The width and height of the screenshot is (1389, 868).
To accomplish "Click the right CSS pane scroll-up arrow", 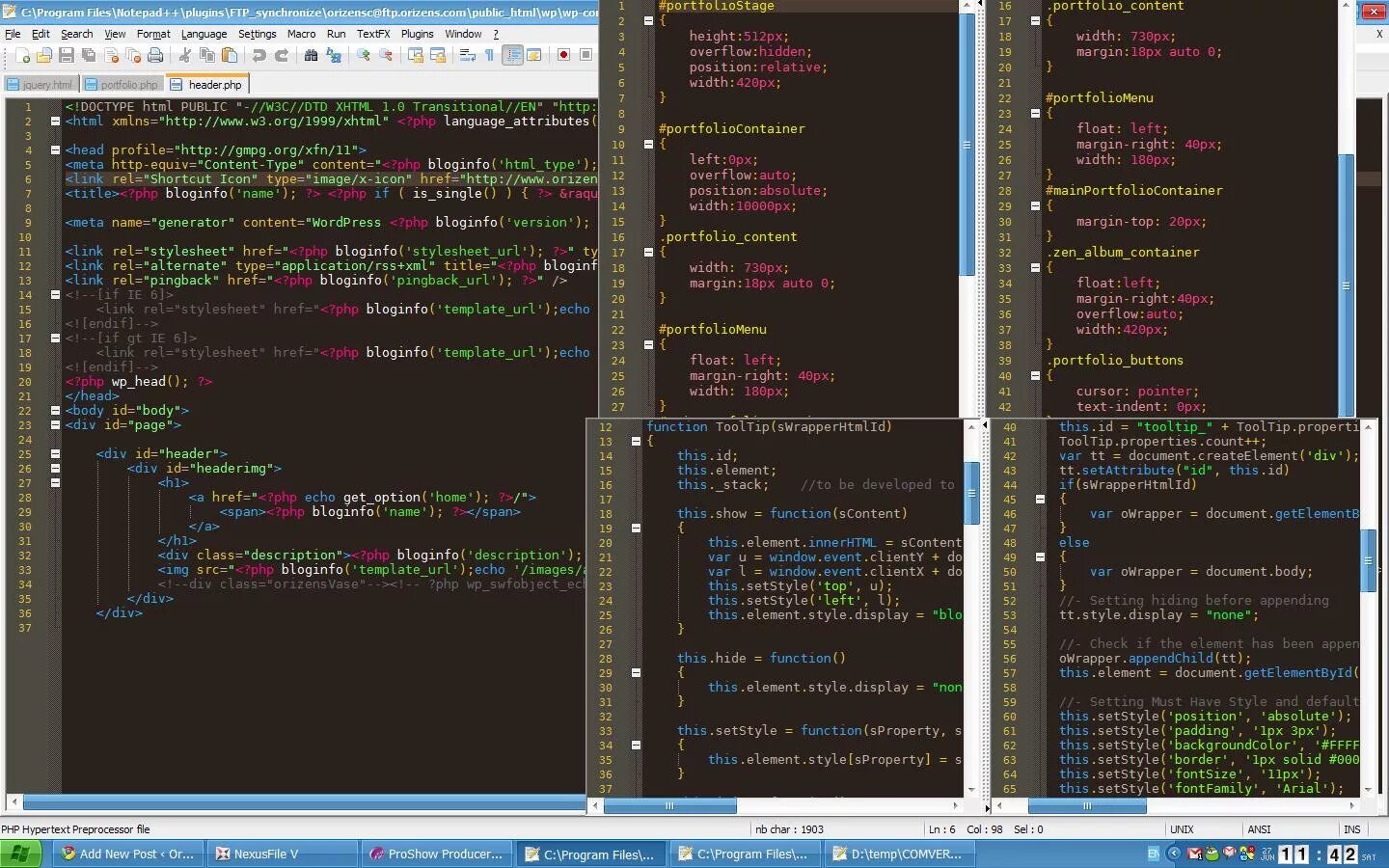I will click(1347, 7).
